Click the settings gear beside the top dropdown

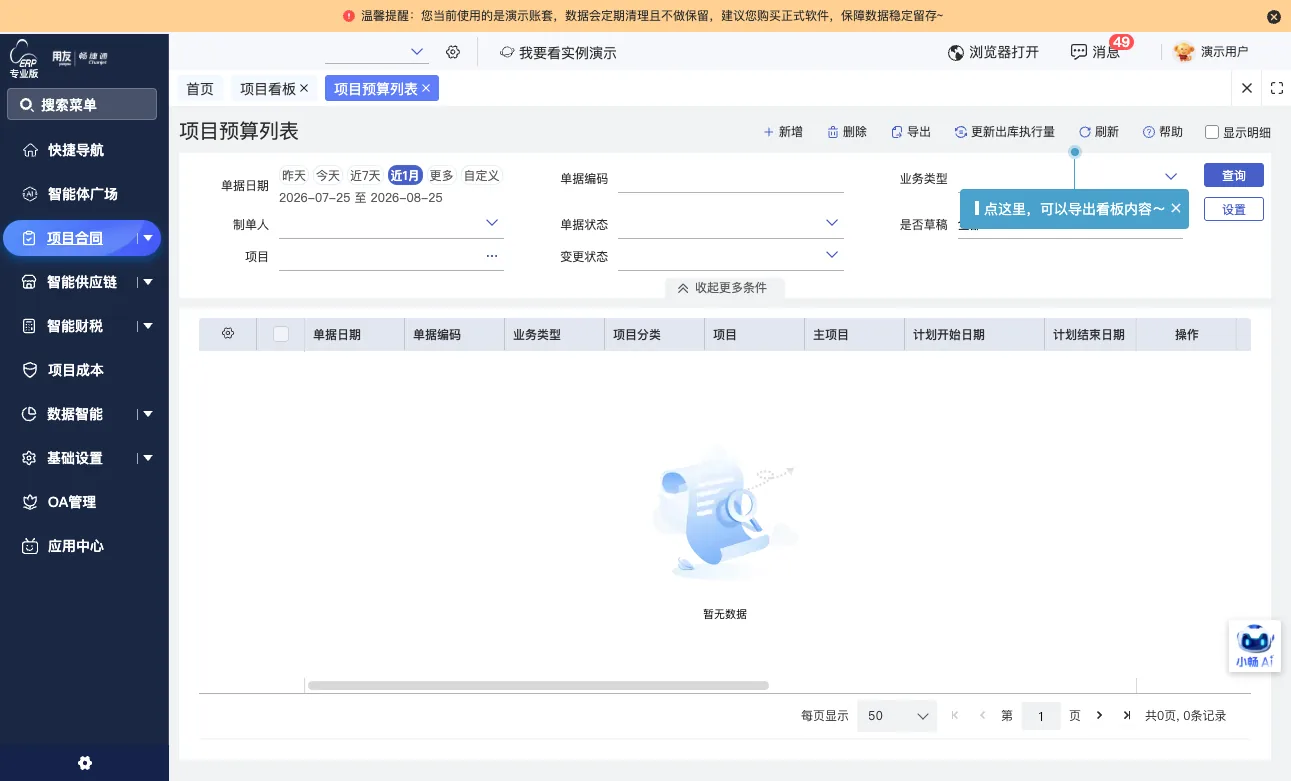click(x=453, y=52)
